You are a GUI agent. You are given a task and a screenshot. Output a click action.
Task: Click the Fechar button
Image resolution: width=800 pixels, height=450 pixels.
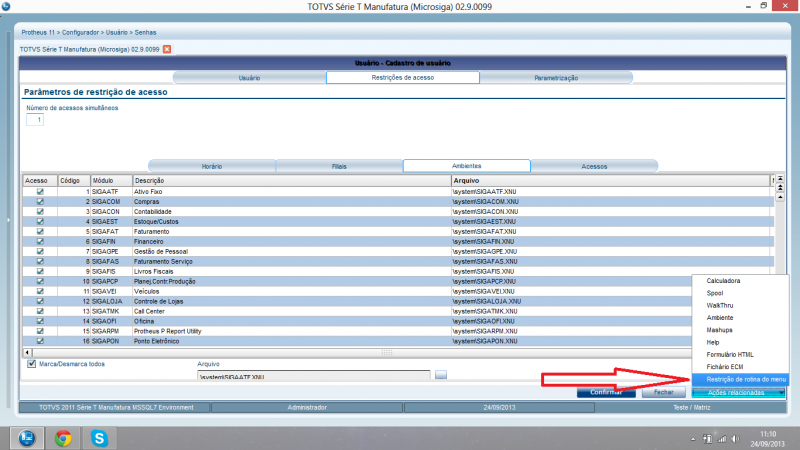click(663, 392)
